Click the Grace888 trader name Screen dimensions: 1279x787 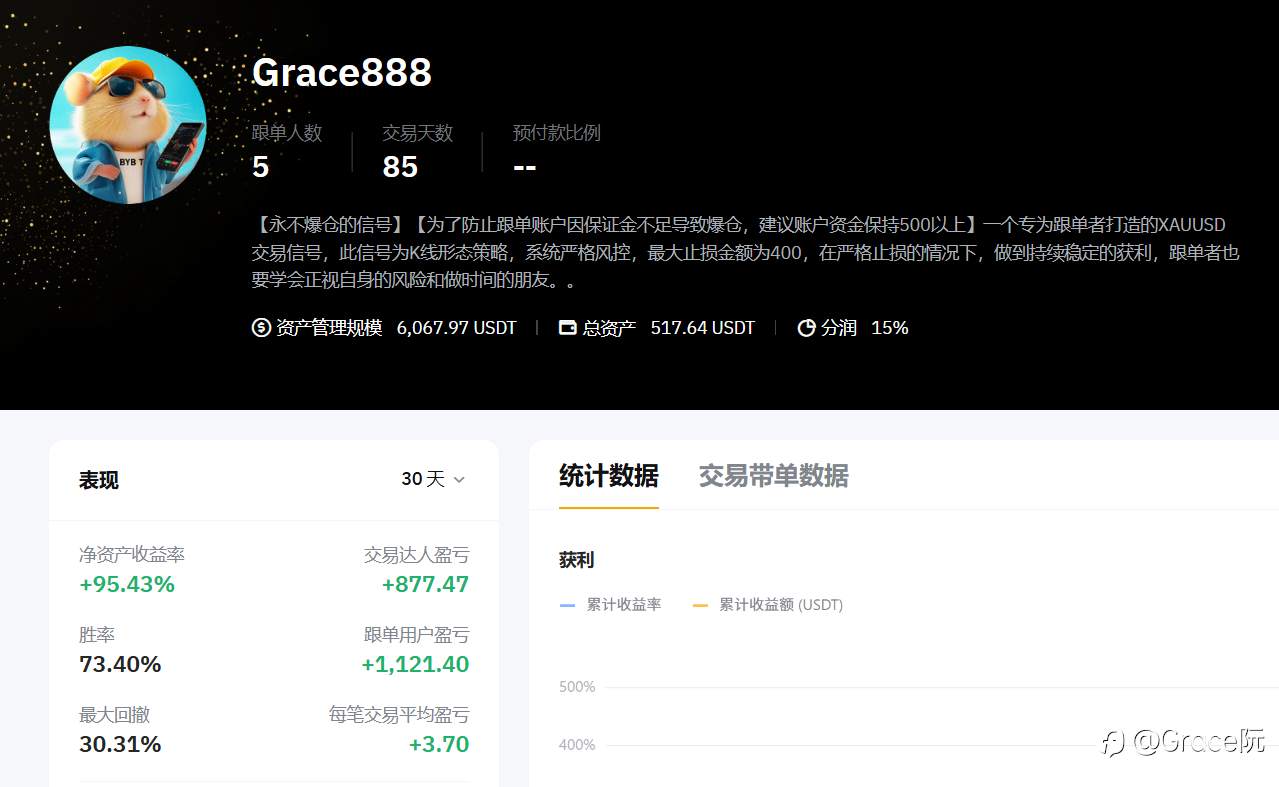(x=342, y=73)
